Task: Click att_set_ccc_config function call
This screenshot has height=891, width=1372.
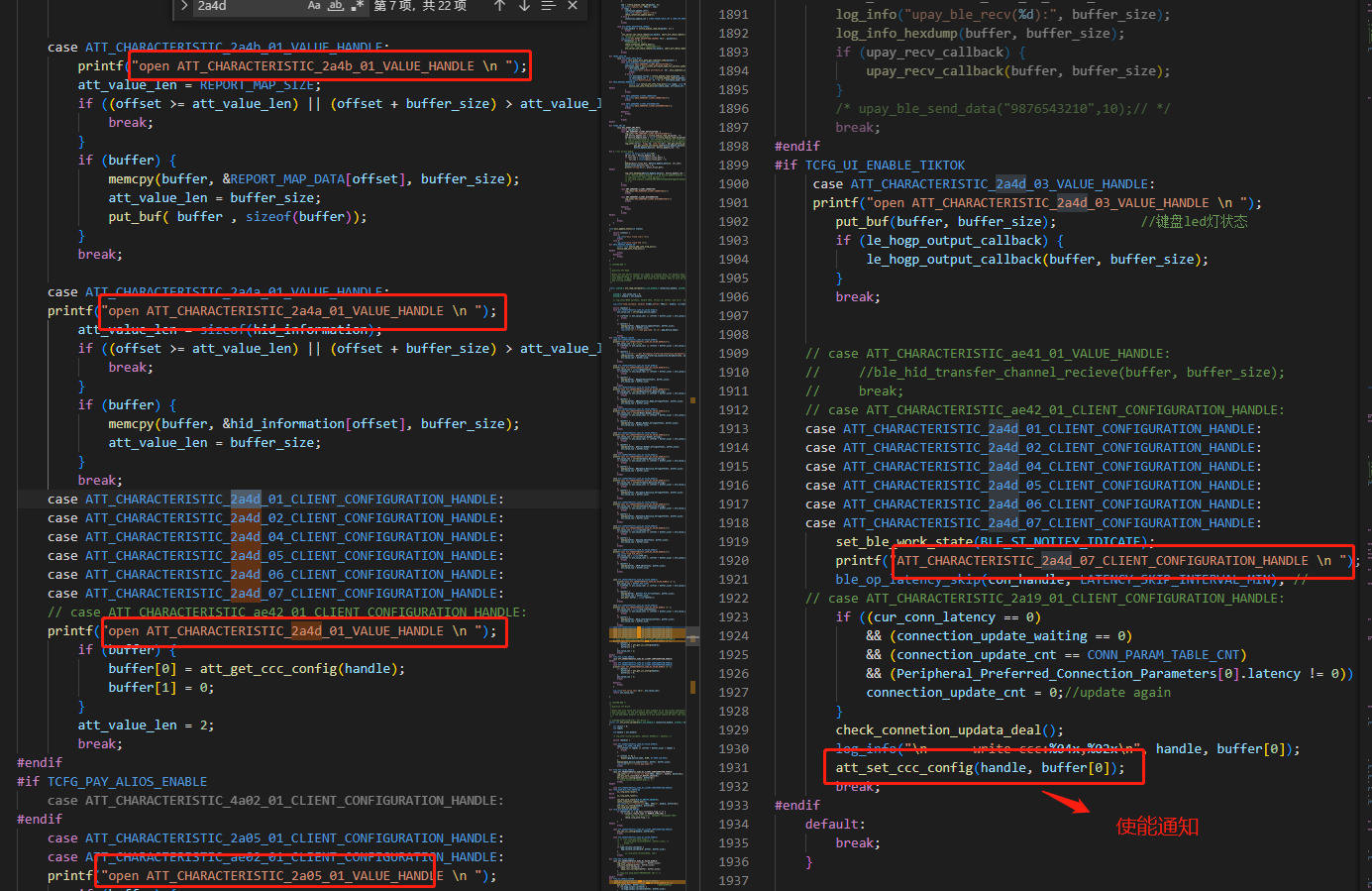Action: 903,767
